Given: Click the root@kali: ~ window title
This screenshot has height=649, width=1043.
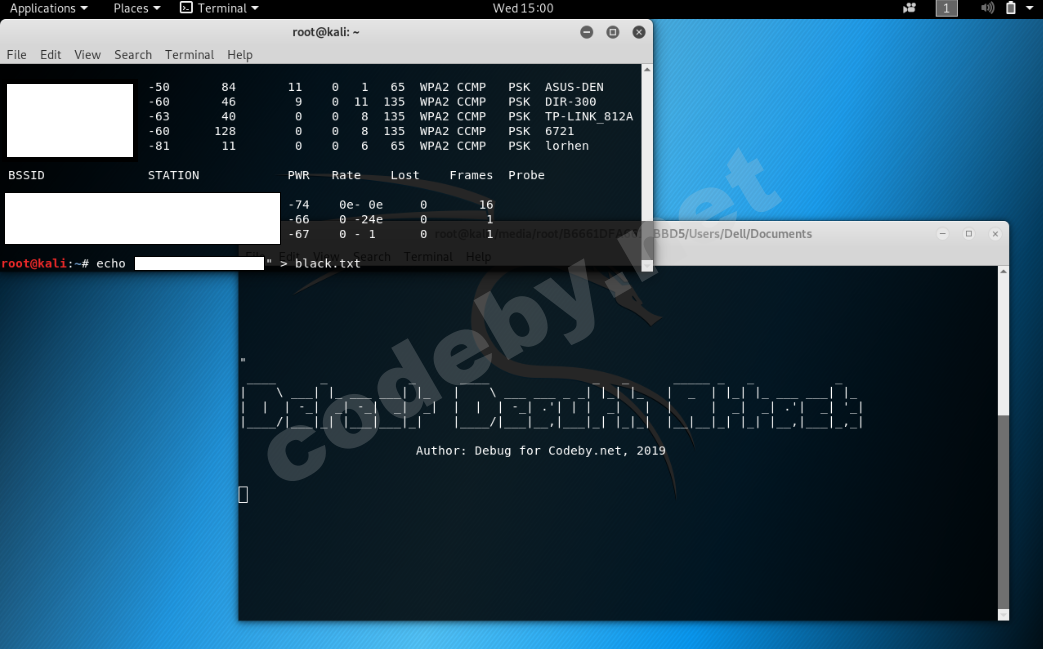Looking at the screenshot, I should [326, 32].
